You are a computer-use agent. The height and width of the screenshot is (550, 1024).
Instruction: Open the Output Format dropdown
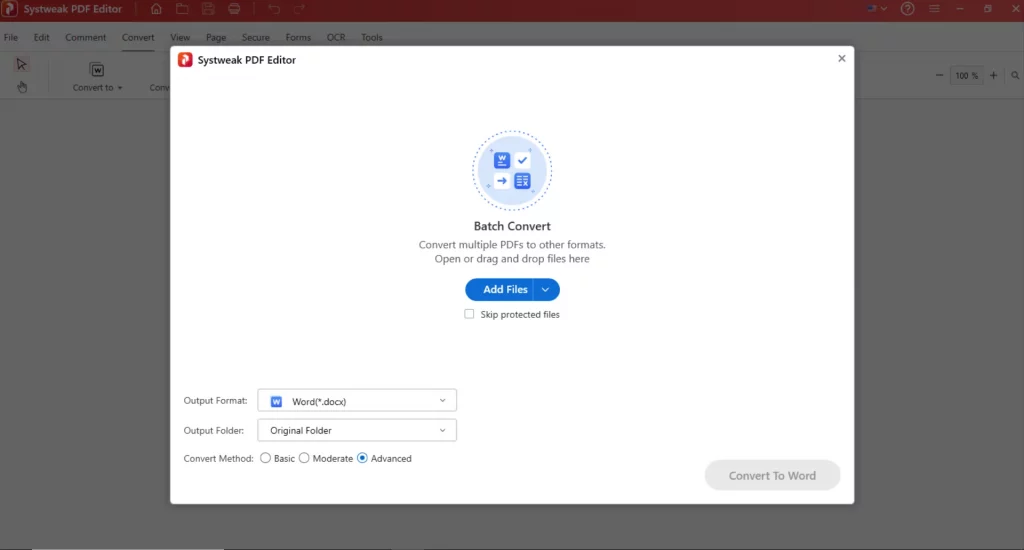pos(357,400)
